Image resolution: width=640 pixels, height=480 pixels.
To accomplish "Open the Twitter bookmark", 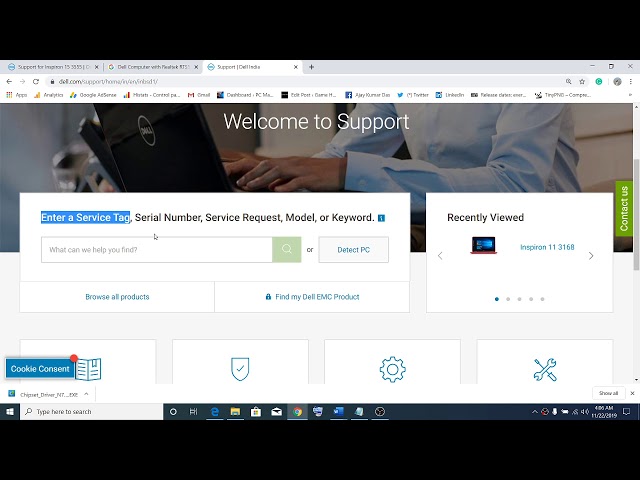I will coord(413,95).
